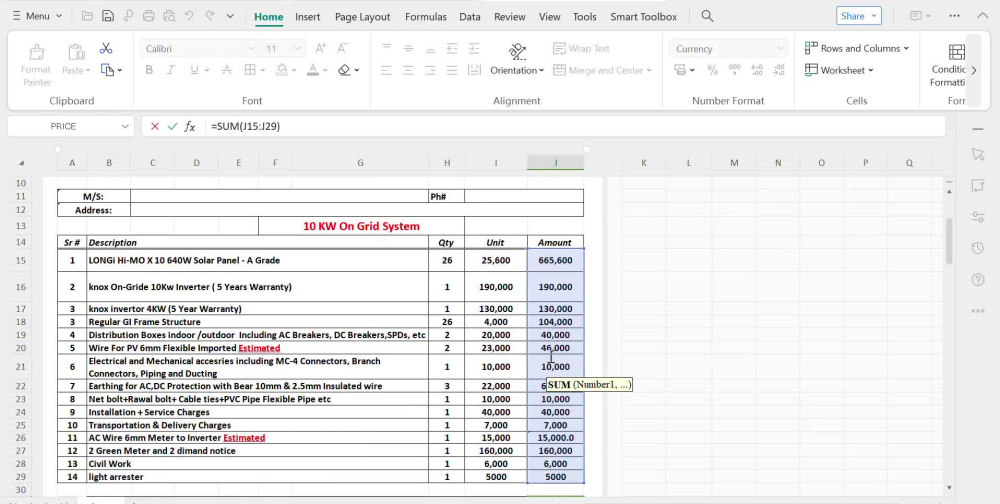Open the Rows and Columns dropdown
Screen dimensions: 1000x504
[x=857, y=48]
